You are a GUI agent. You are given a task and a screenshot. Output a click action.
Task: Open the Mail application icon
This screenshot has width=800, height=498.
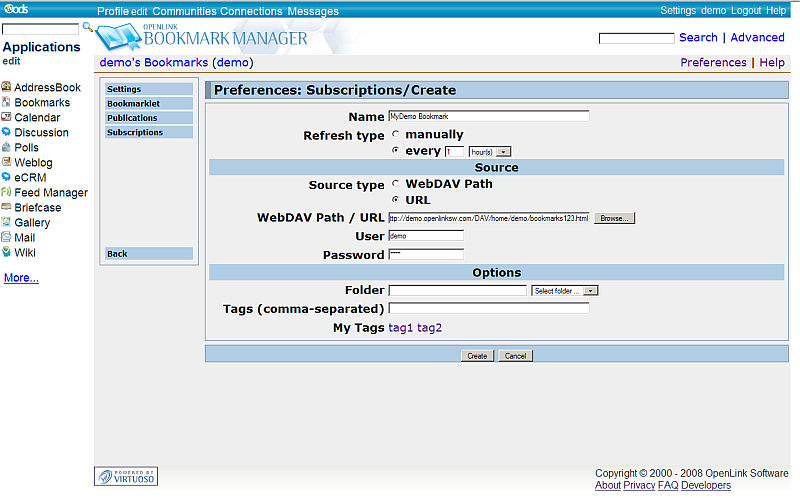tap(7, 238)
